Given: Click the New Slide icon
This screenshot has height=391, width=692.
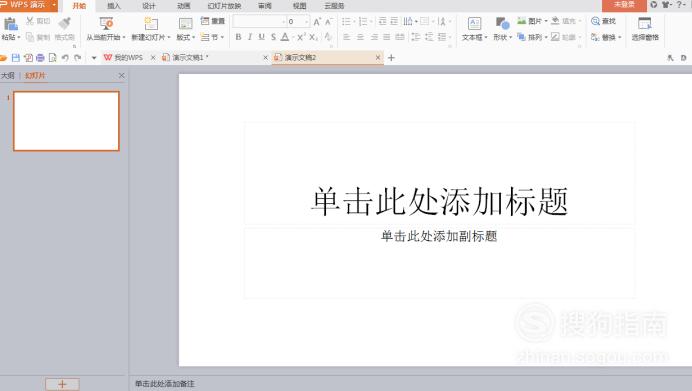Looking at the screenshot, I should [x=151, y=24].
